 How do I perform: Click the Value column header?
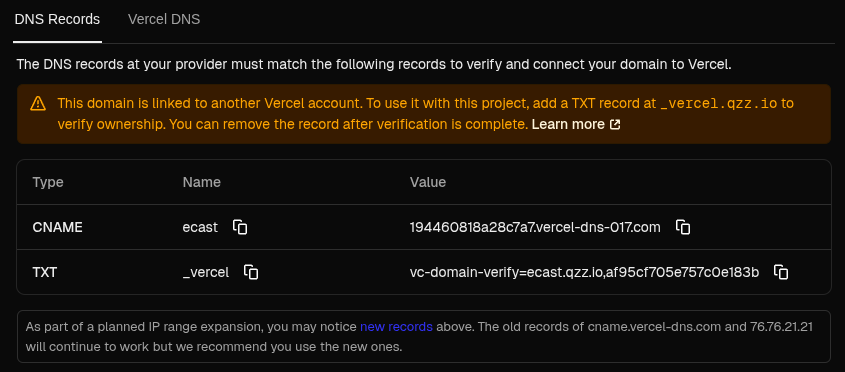tap(428, 182)
